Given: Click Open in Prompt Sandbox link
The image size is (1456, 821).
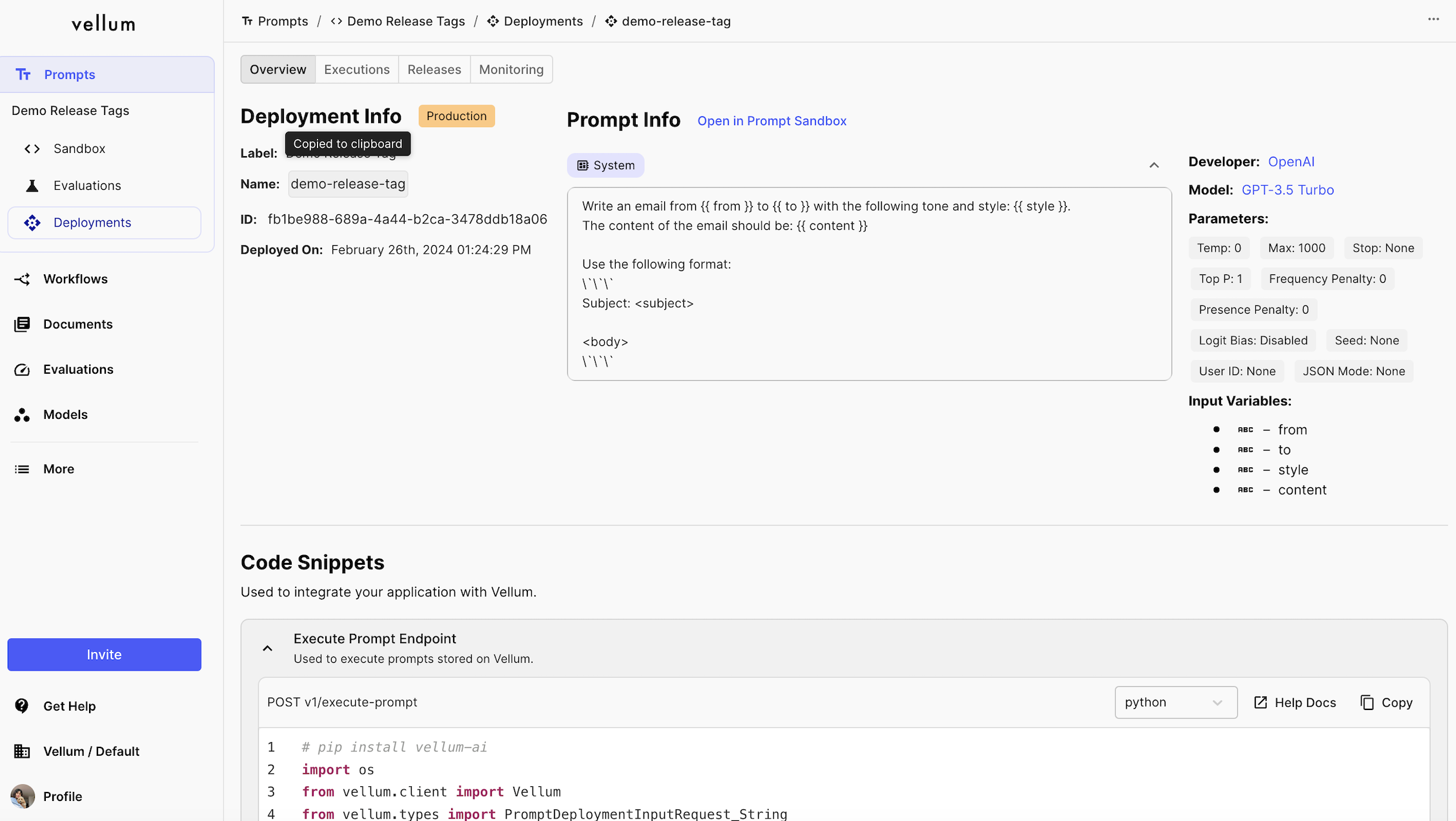Looking at the screenshot, I should tap(771, 121).
